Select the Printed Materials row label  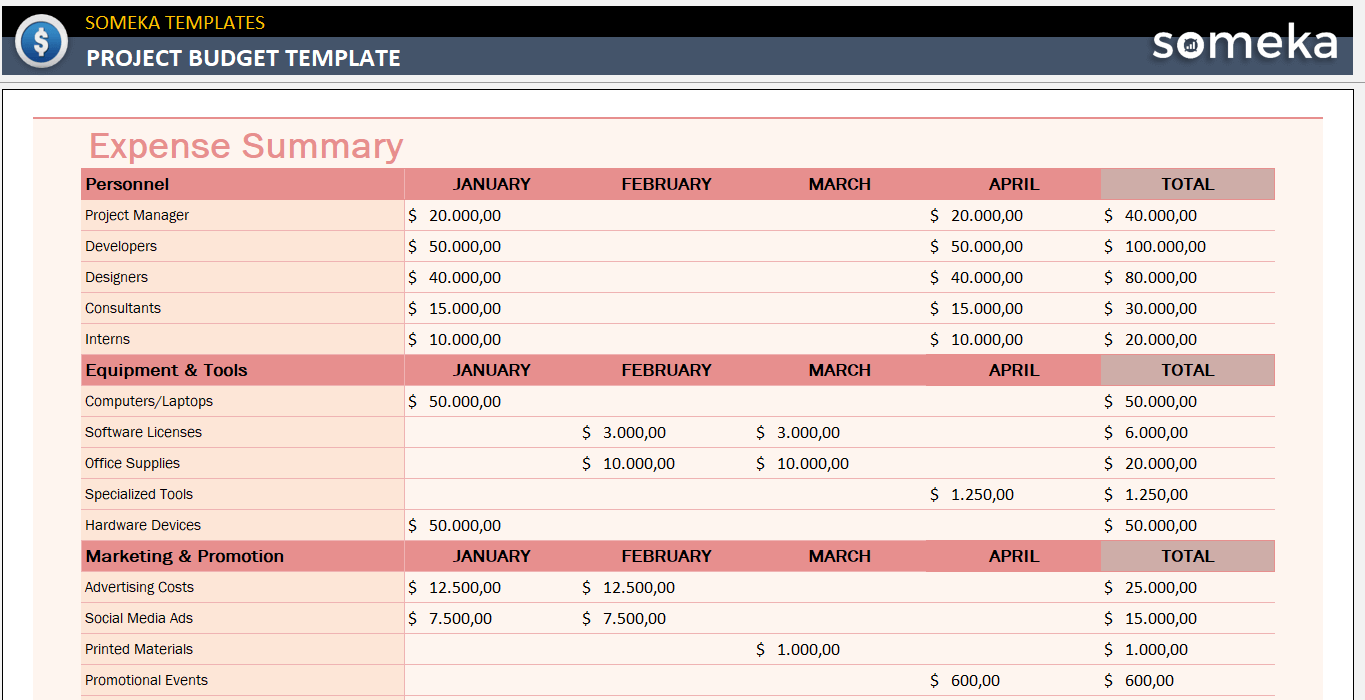pyautogui.click(x=139, y=649)
